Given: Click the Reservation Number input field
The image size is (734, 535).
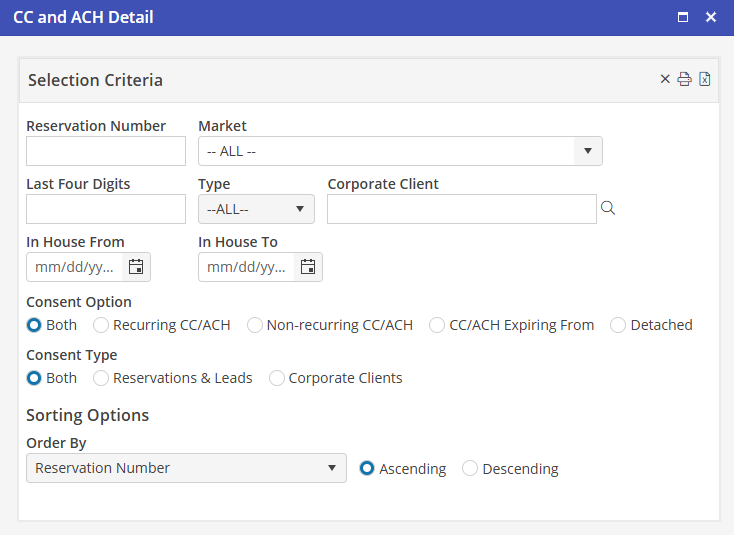Looking at the screenshot, I should (x=106, y=151).
